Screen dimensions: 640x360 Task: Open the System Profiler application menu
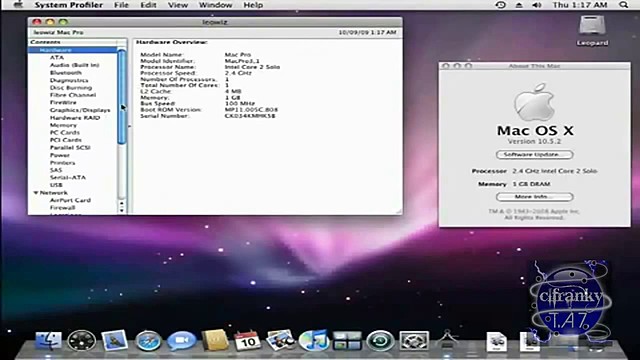tap(69, 5)
